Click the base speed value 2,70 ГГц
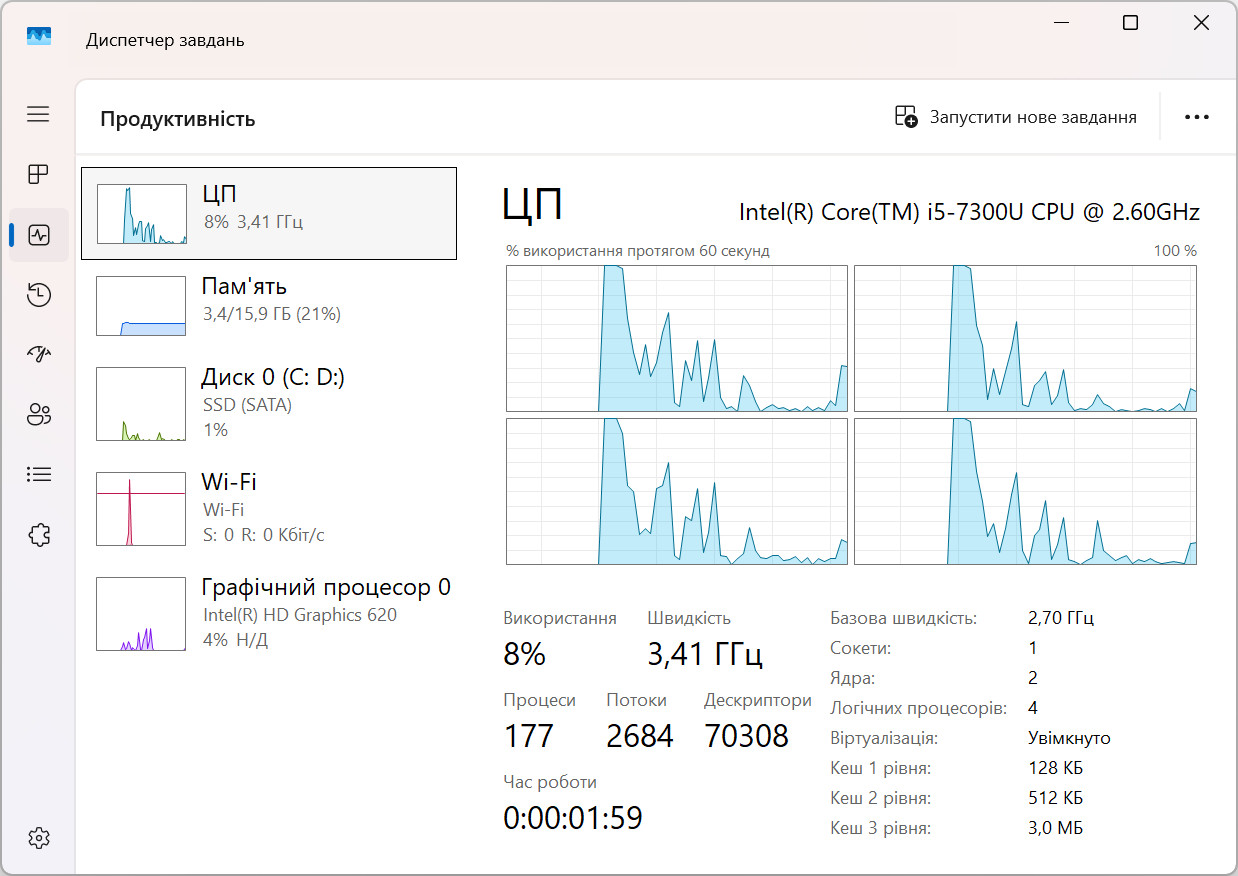1238x876 pixels. [x=1061, y=618]
